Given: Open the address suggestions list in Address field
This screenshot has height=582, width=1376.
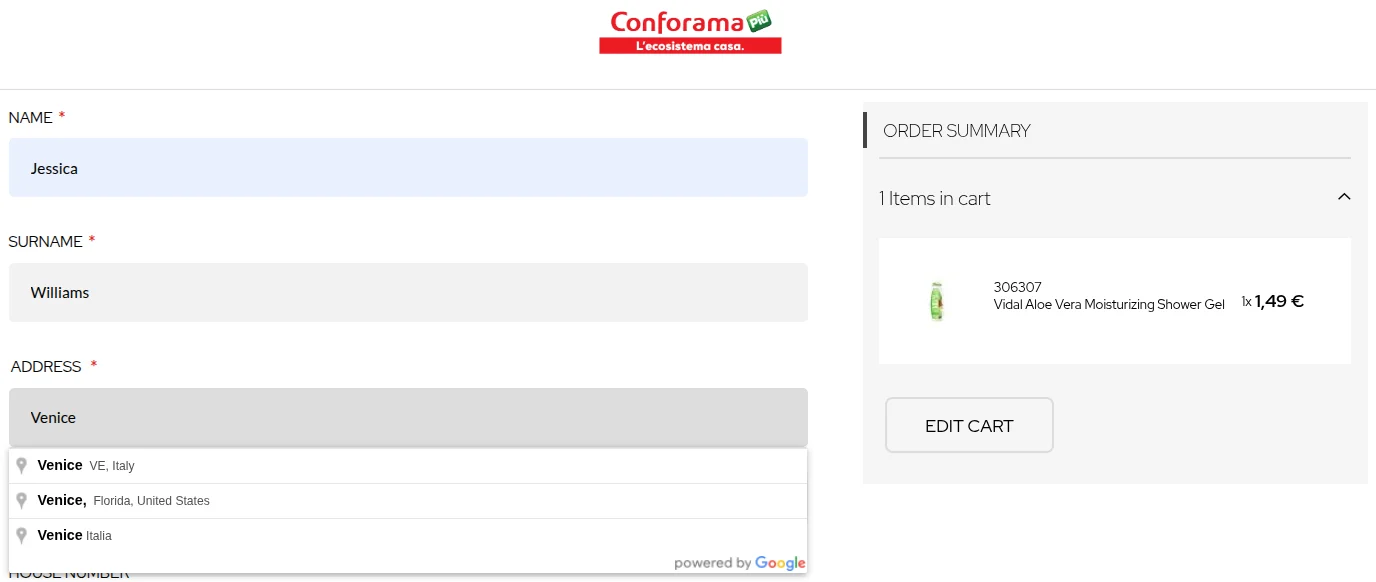Looking at the screenshot, I should click(x=408, y=417).
